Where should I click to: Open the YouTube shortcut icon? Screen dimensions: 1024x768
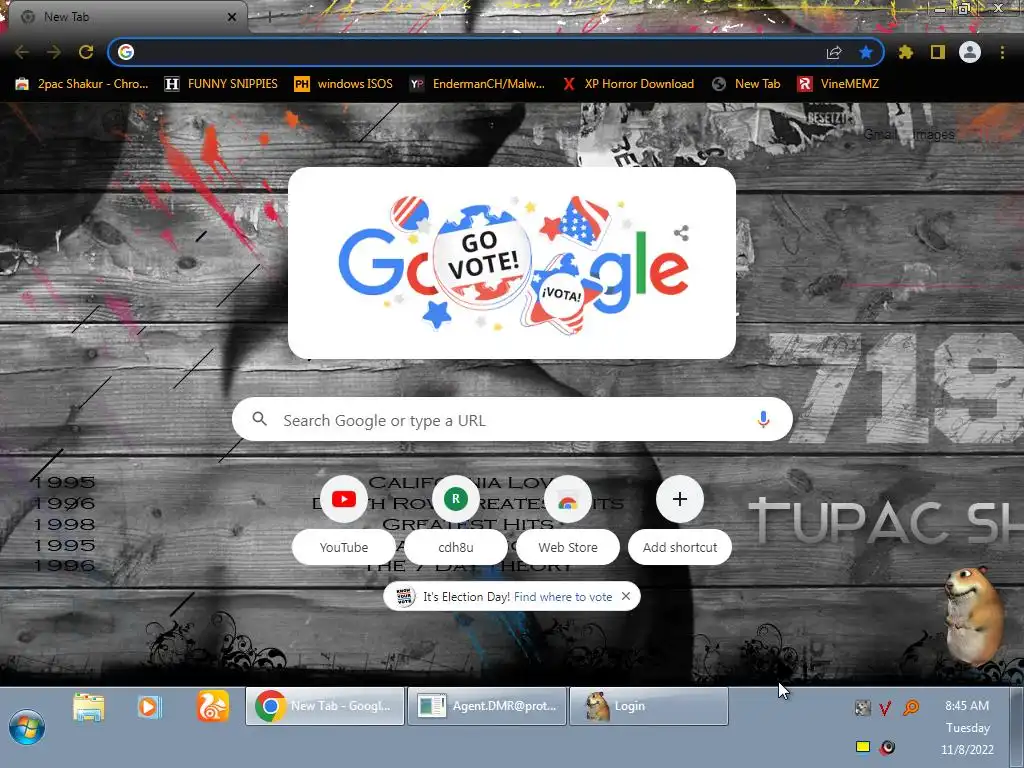(x=344, y=500)
